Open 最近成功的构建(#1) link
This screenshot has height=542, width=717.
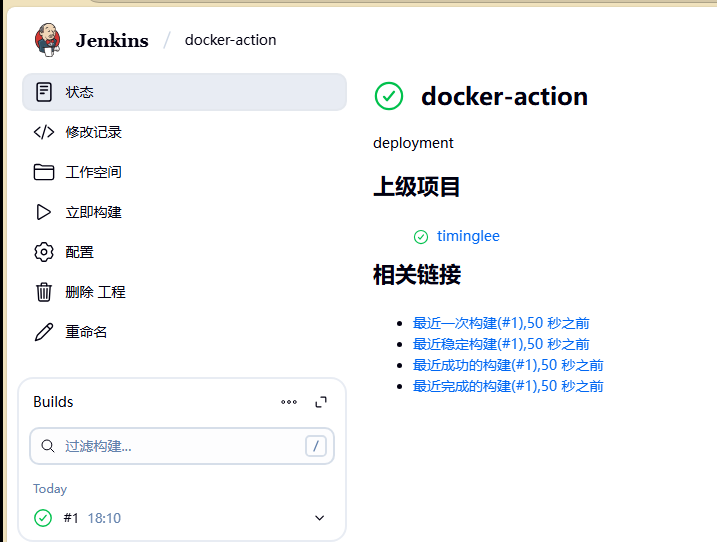pyautogui.click(x=508, y=365)
